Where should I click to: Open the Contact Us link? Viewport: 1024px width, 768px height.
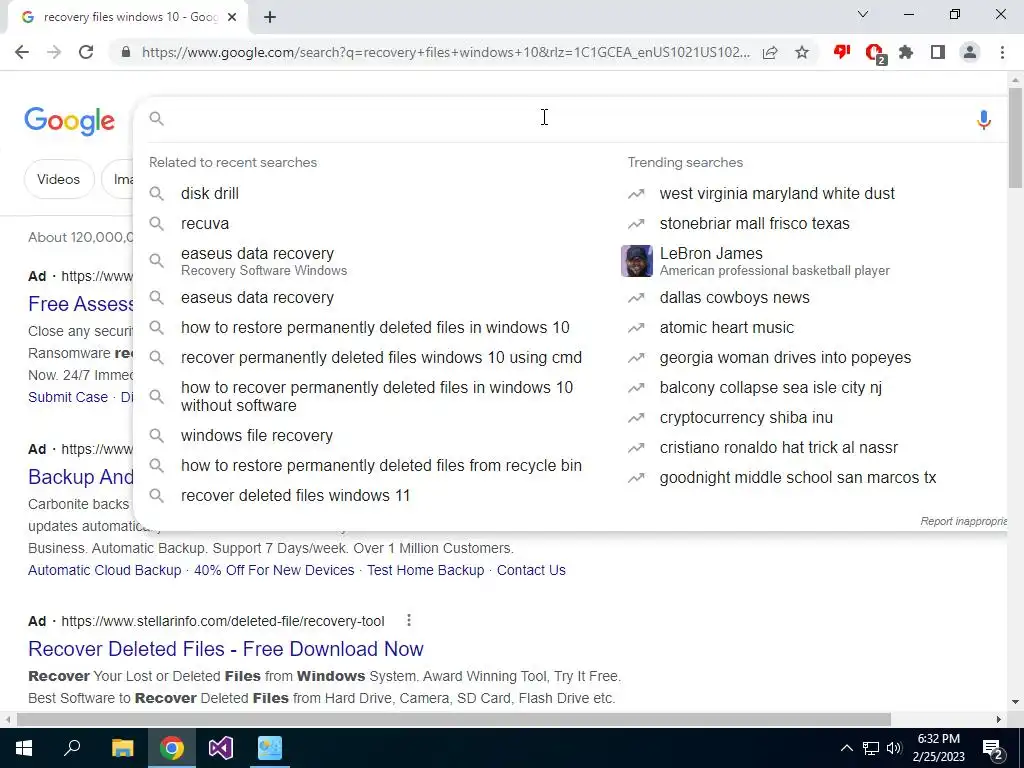531,570
